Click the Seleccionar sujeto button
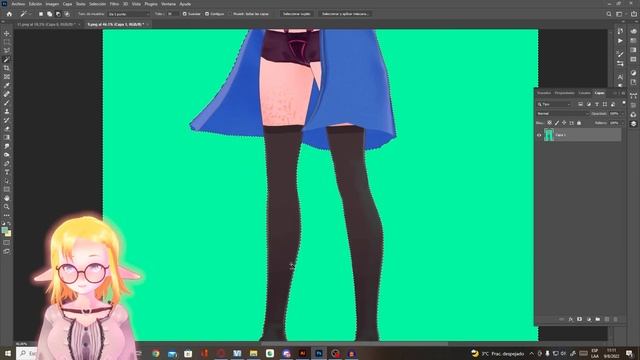 pos(297,14)
